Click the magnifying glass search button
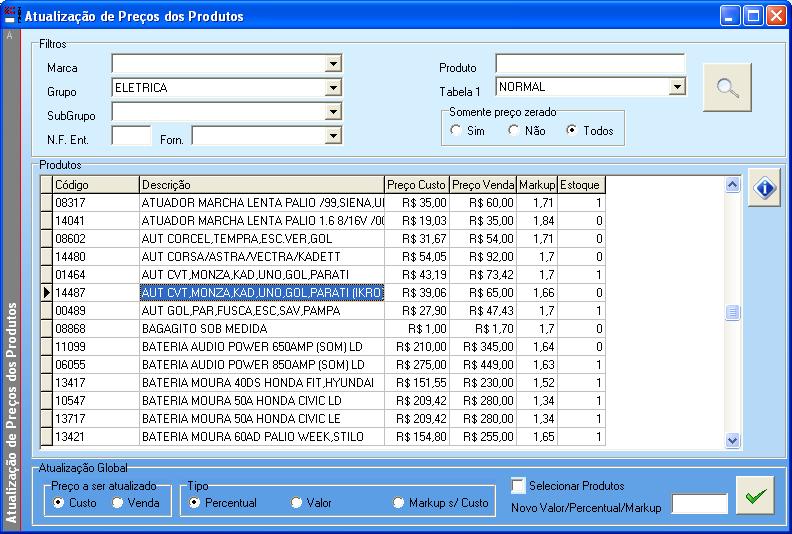 pyautogui.click(x=727, y=88)
